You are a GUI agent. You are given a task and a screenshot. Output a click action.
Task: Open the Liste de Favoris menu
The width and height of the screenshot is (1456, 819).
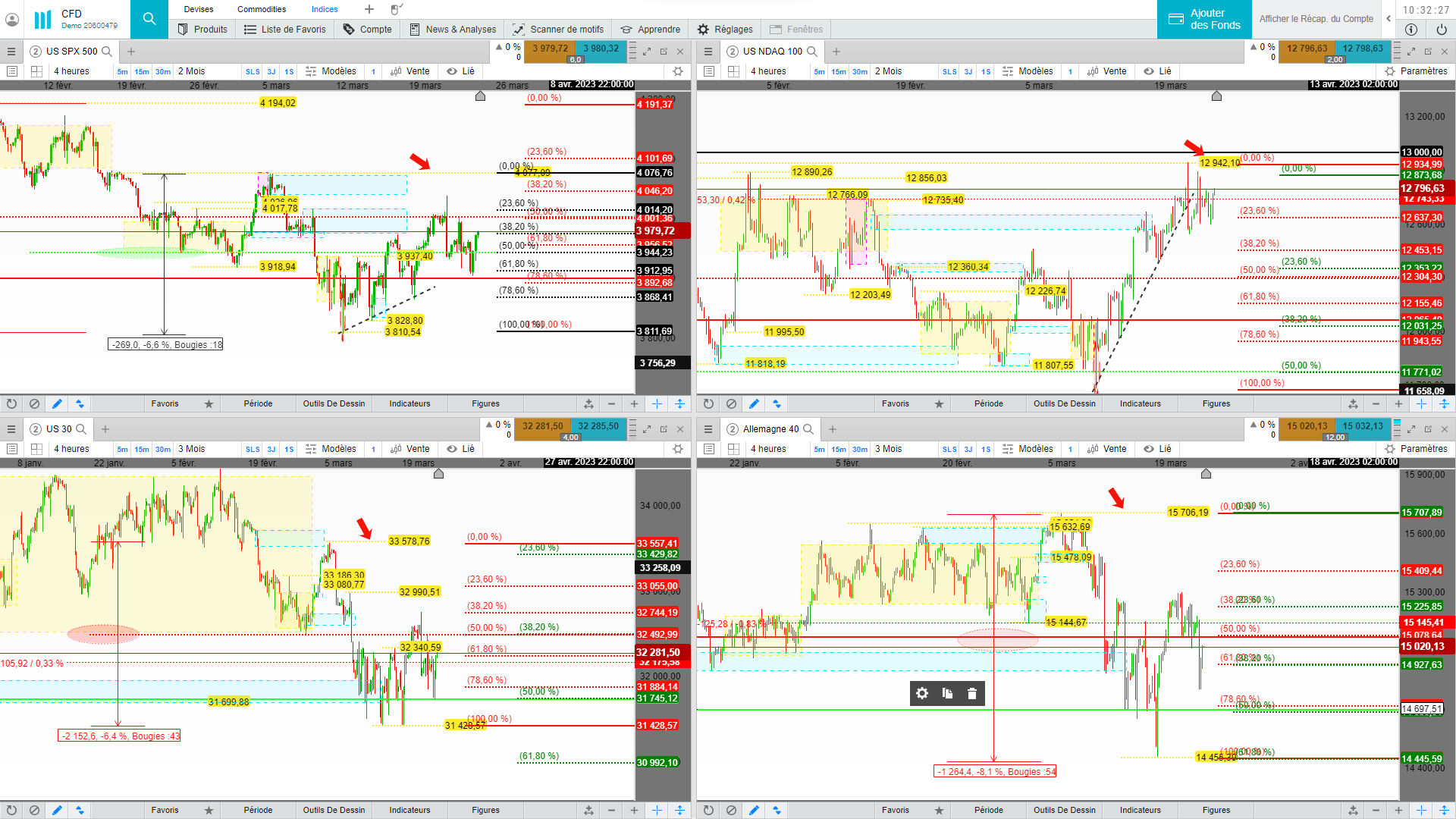[x=284, y=30]
